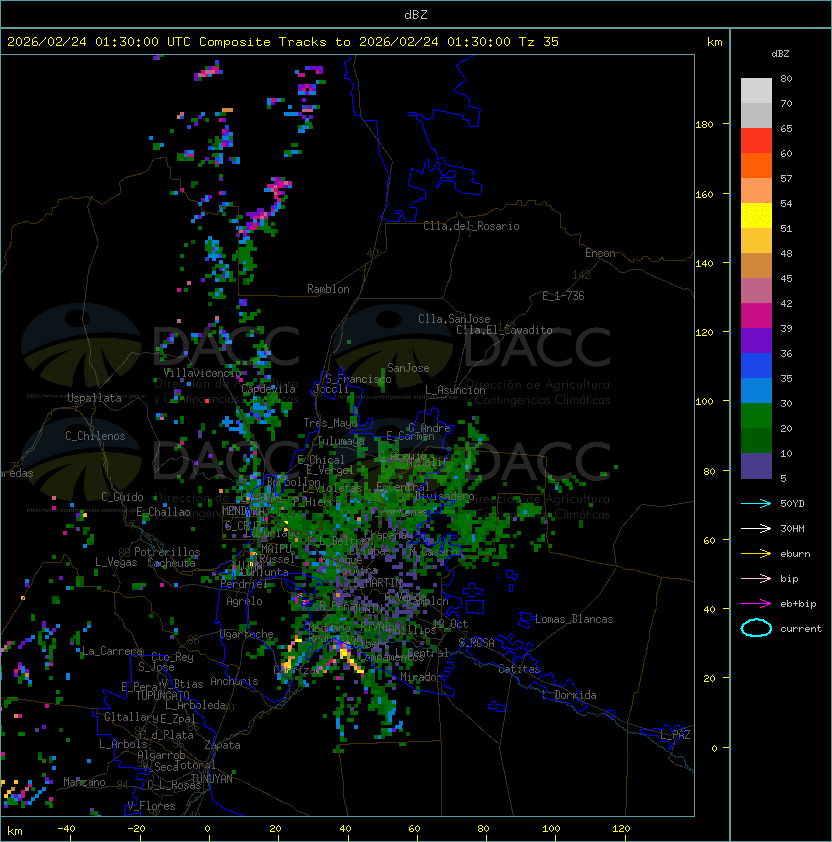Click the 100 km tick on vertical axis
Viewport: 832px width, 842px height.
(x=704, y=402)
